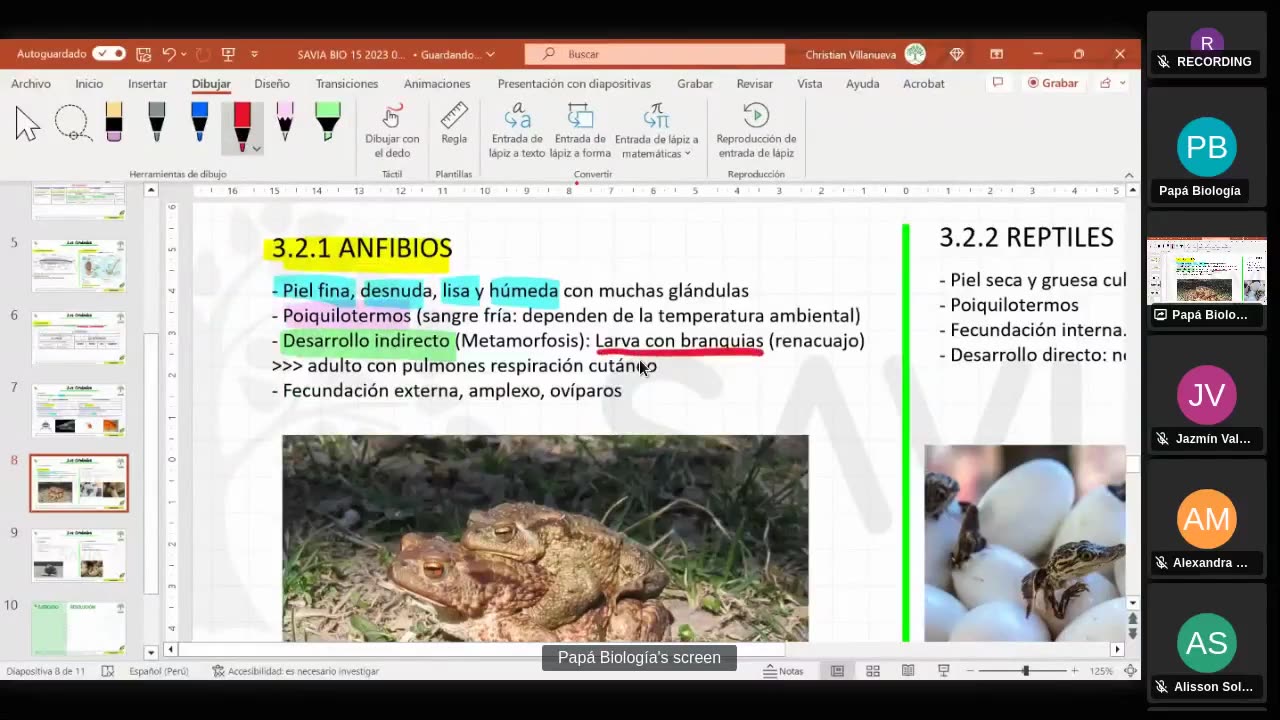1280x720 pixels.
Task: Click the spell check status icon
Action: point(108,671)
